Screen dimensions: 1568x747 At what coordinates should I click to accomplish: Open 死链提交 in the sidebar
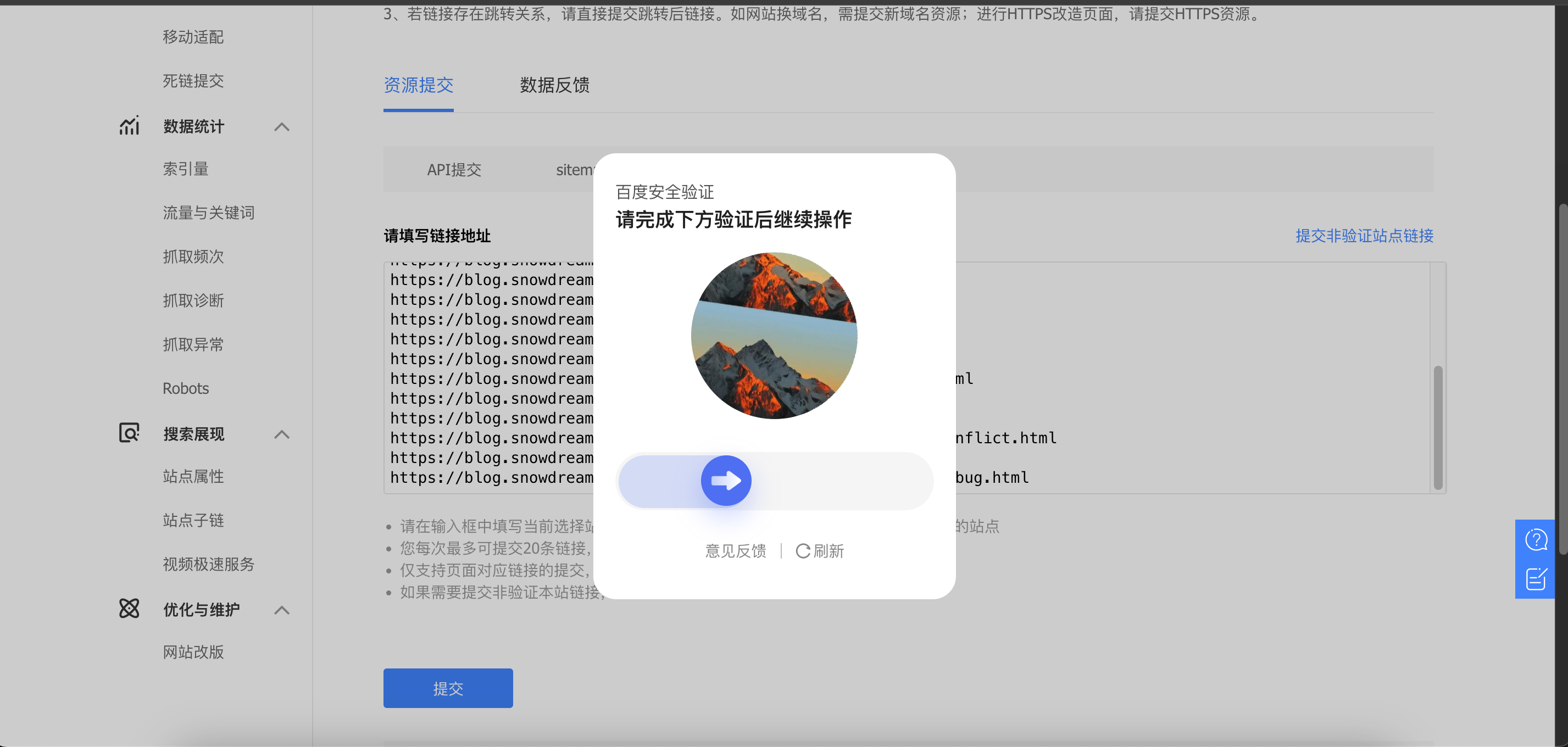(193, 81)
